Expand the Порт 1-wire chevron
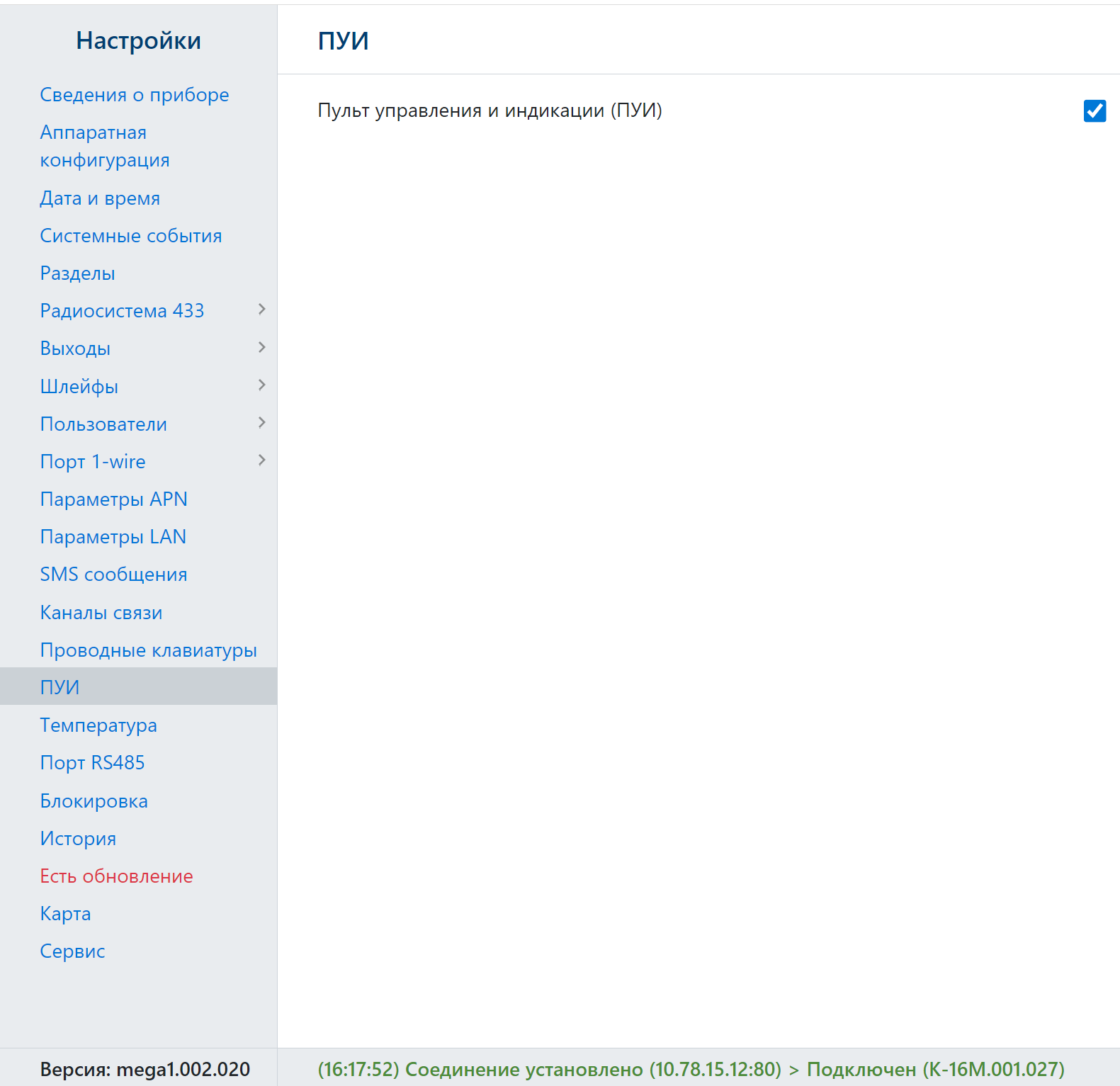Image resolution: width=1120 pixels, height=1086 pixels. [261, 460]
